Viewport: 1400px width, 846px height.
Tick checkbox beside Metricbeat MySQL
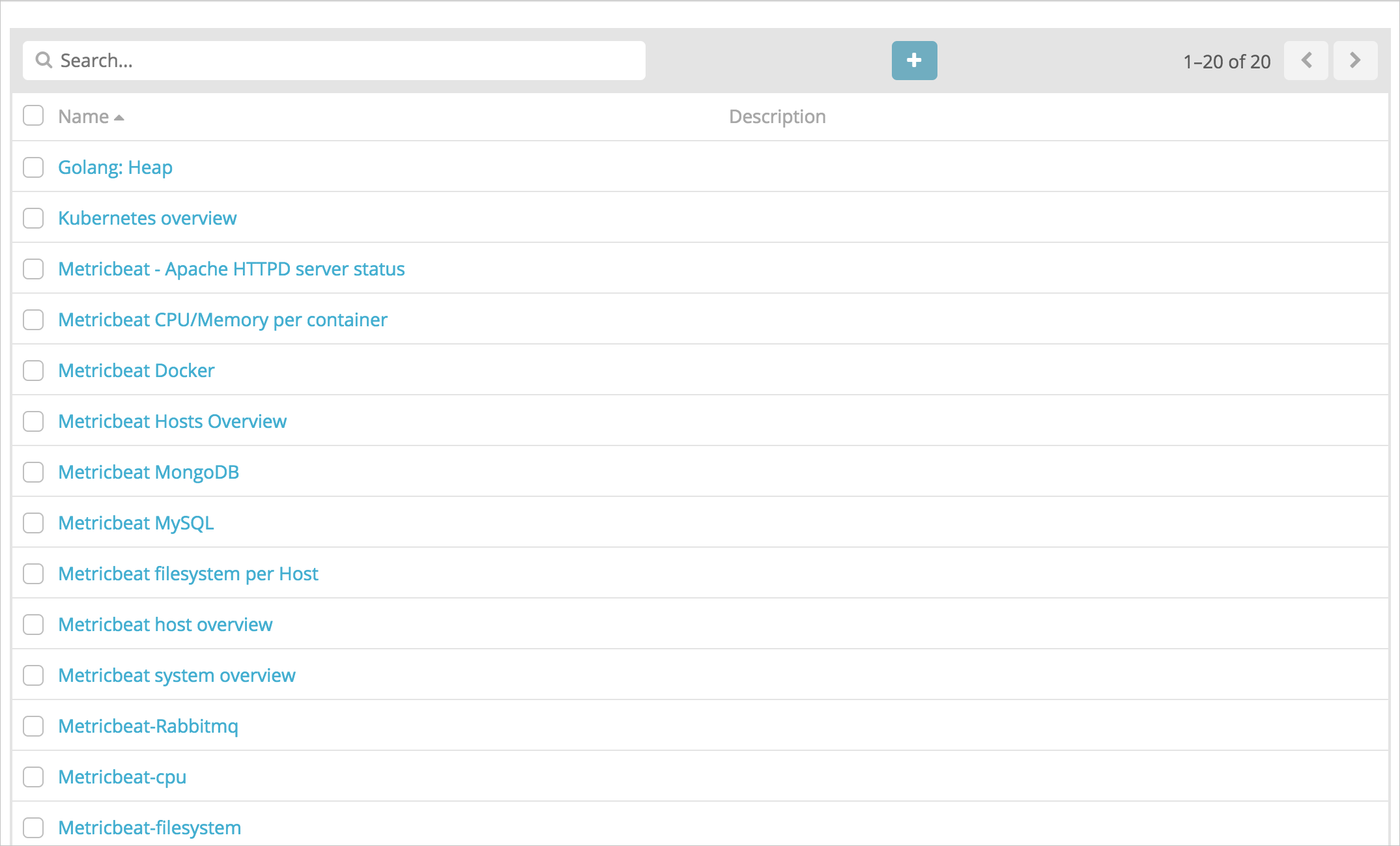point(33,523)
